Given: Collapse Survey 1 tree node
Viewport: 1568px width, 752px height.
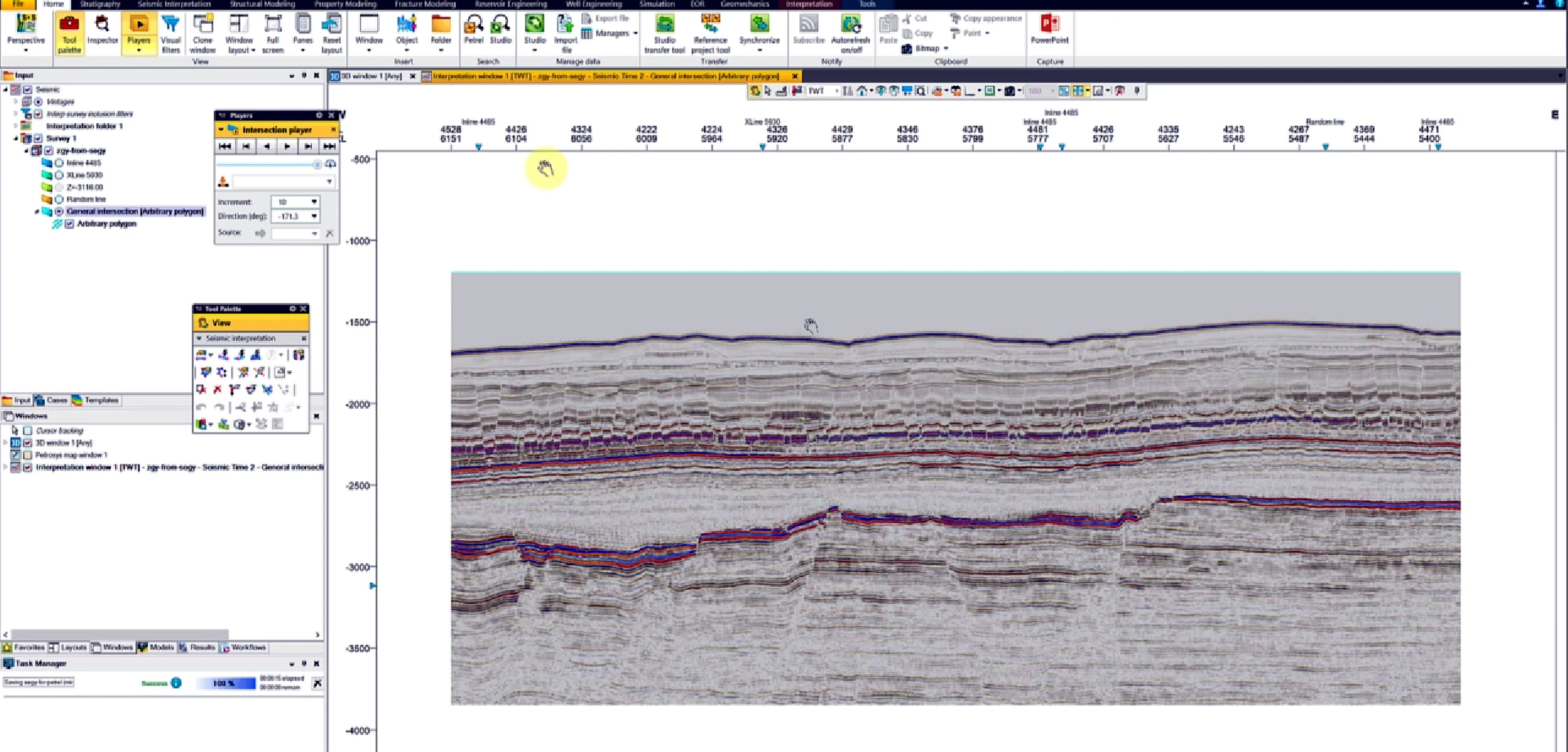Looking at the screenshot, I should tap(16, 139).
